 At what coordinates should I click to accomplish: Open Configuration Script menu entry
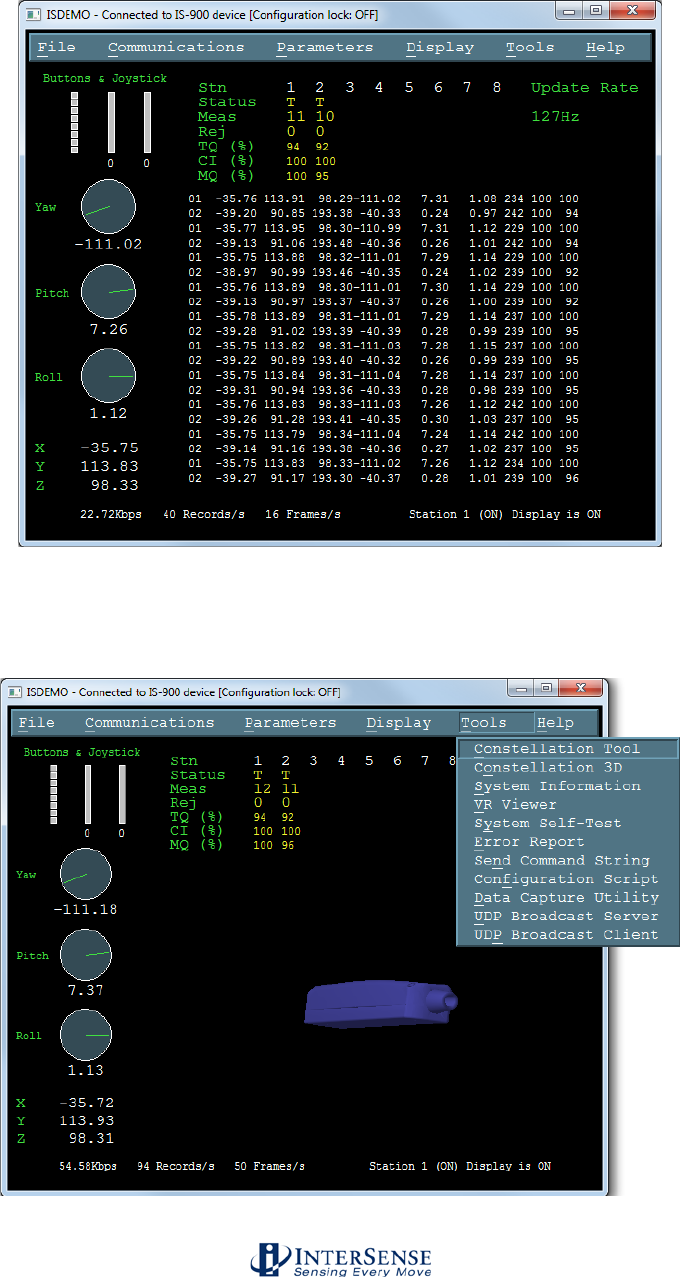(569, 879)
